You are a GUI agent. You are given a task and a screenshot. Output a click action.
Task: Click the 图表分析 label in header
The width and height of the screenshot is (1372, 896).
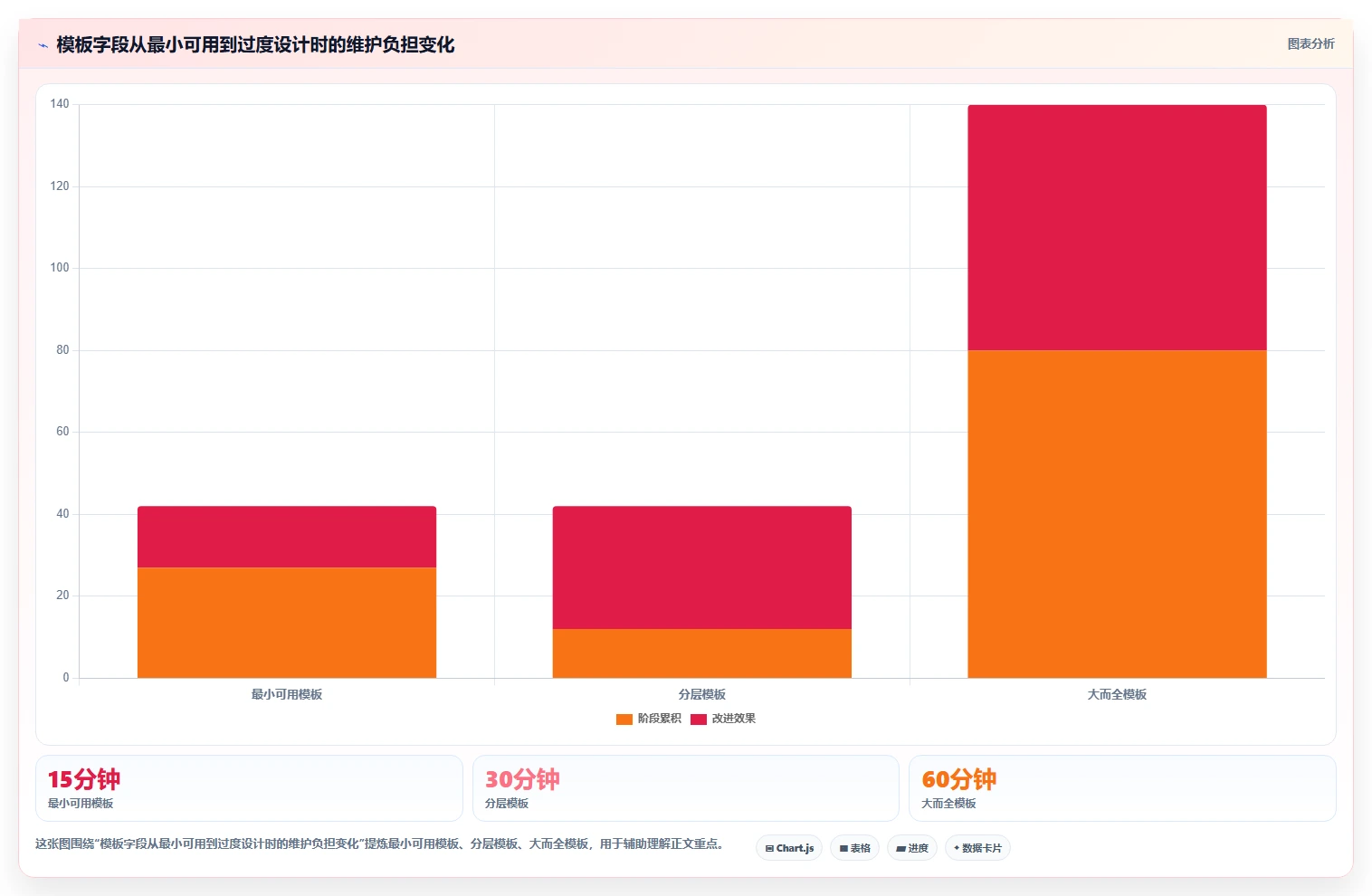click(1310, 43)
